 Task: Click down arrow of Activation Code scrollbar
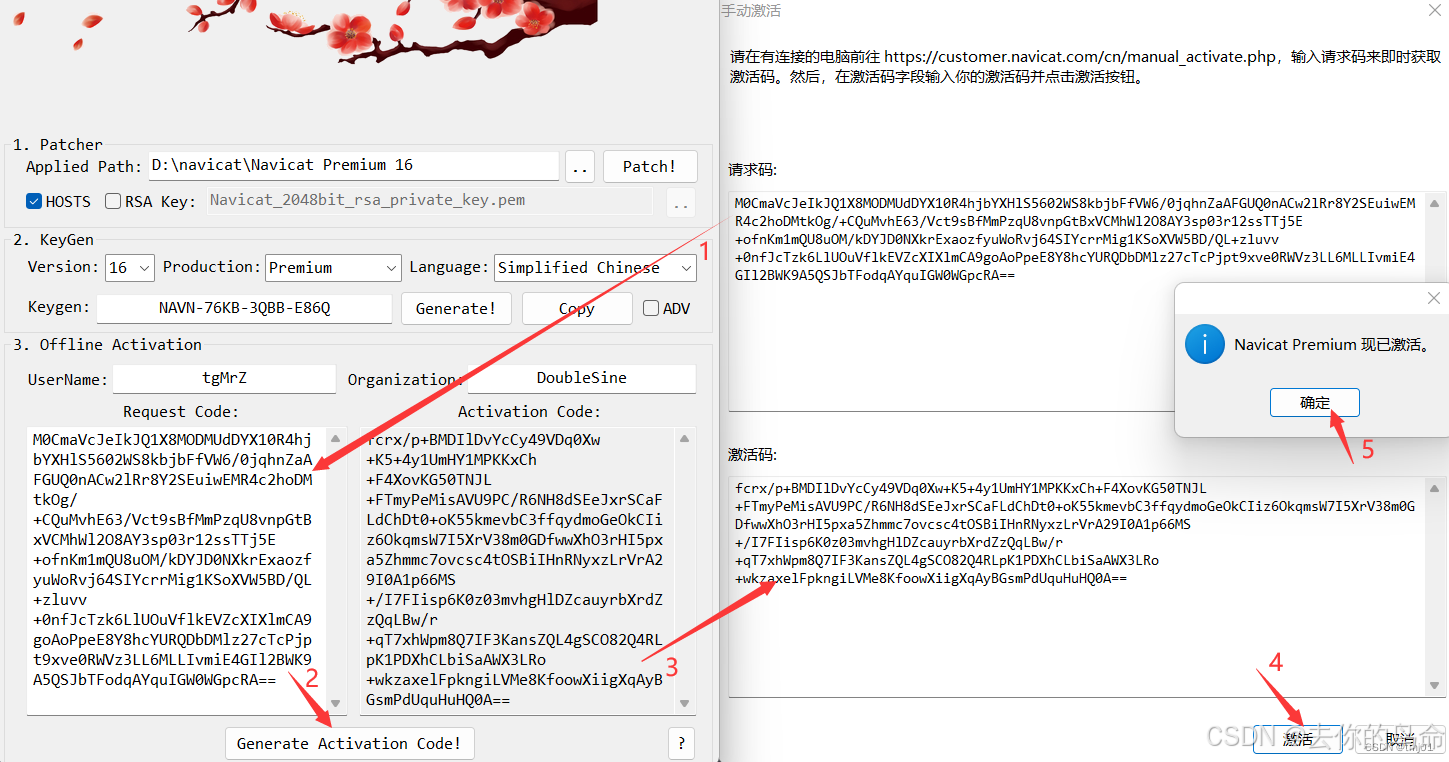[x=685, y=704]
